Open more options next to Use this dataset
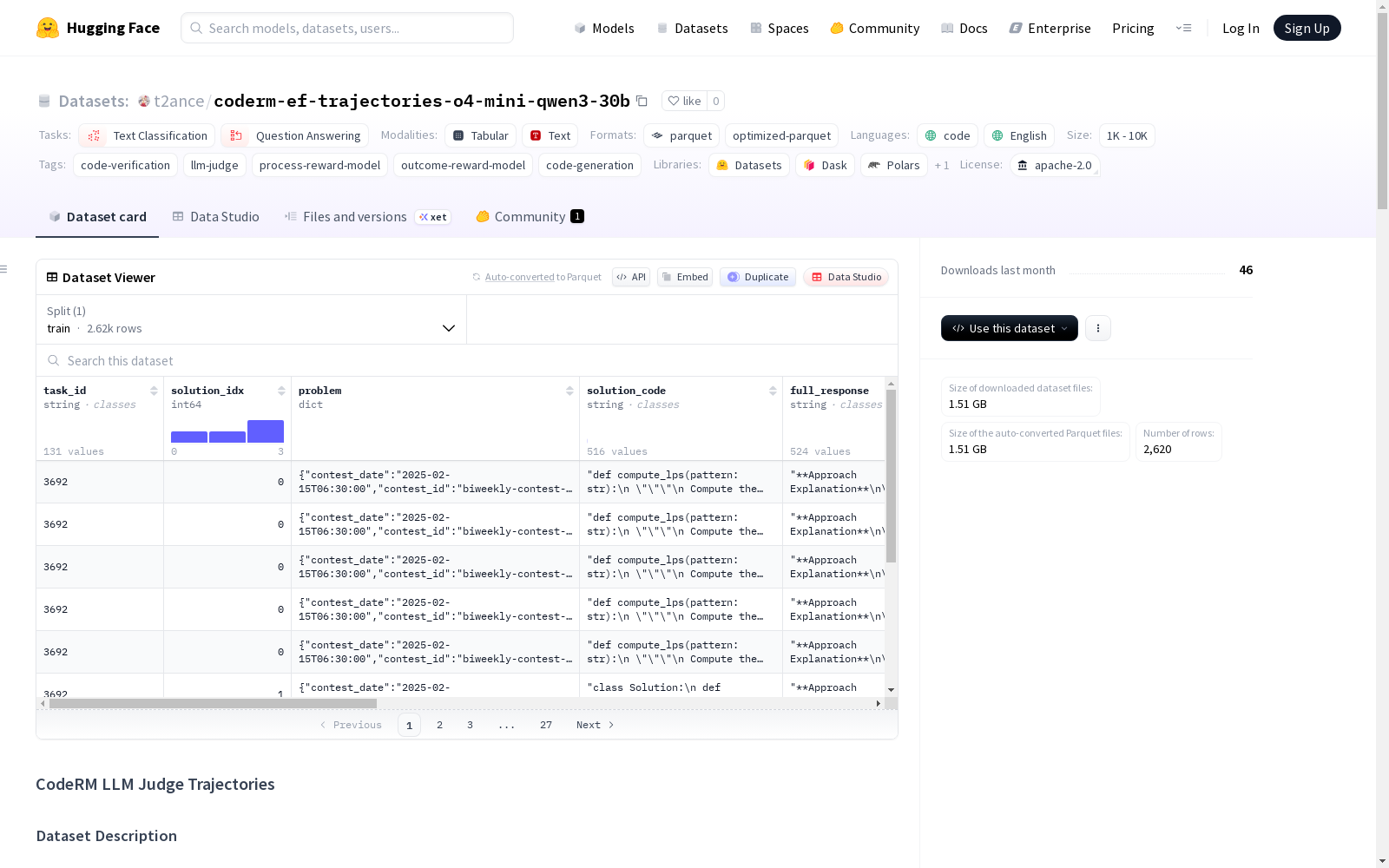1389x868 pixels. (x=1097, y=328)
